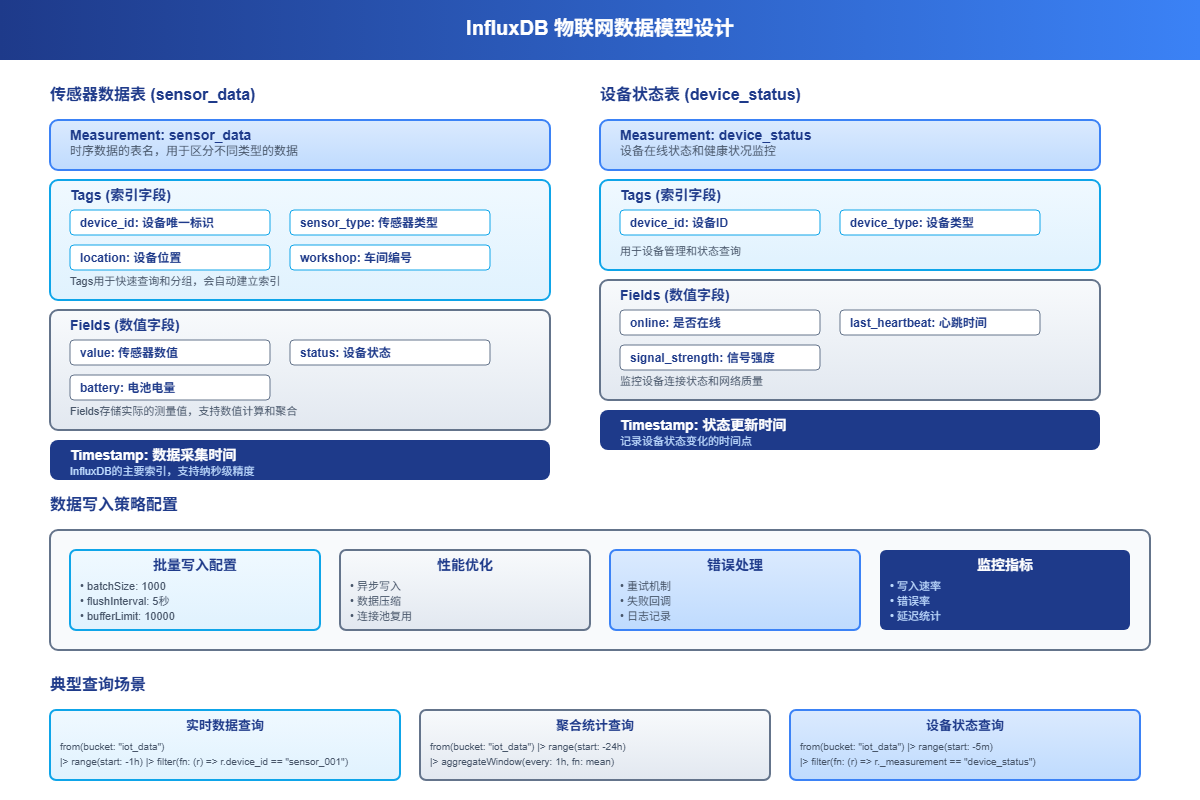The image size is (1200, 800).
Task: Click the 性能优化 panel
Action: click(465, 590)
